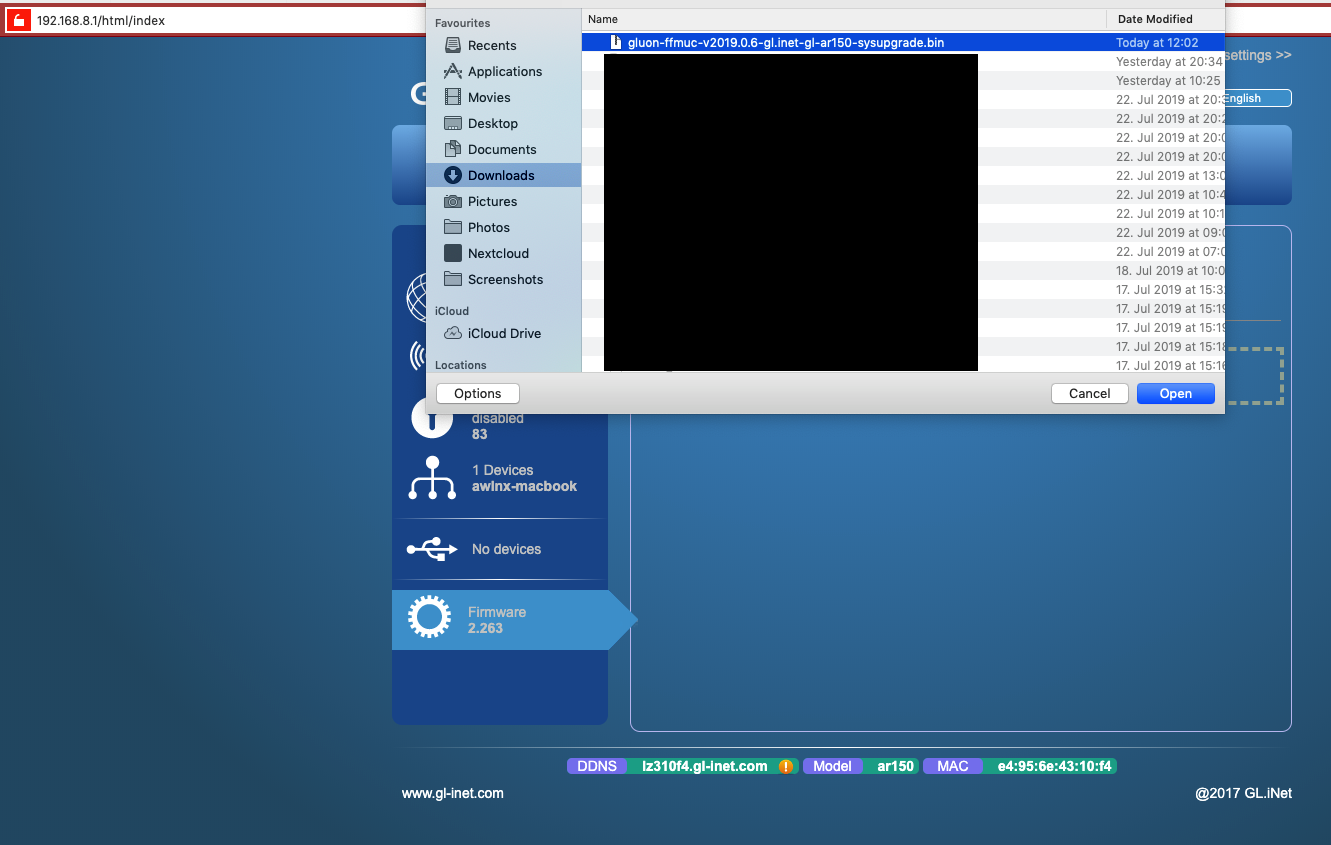Image resolution: width=1331 pixels, height=845 pixels.
Task: Select the gluon-ffmuc sysupgrade.bin file
Action: click(785, 42)
